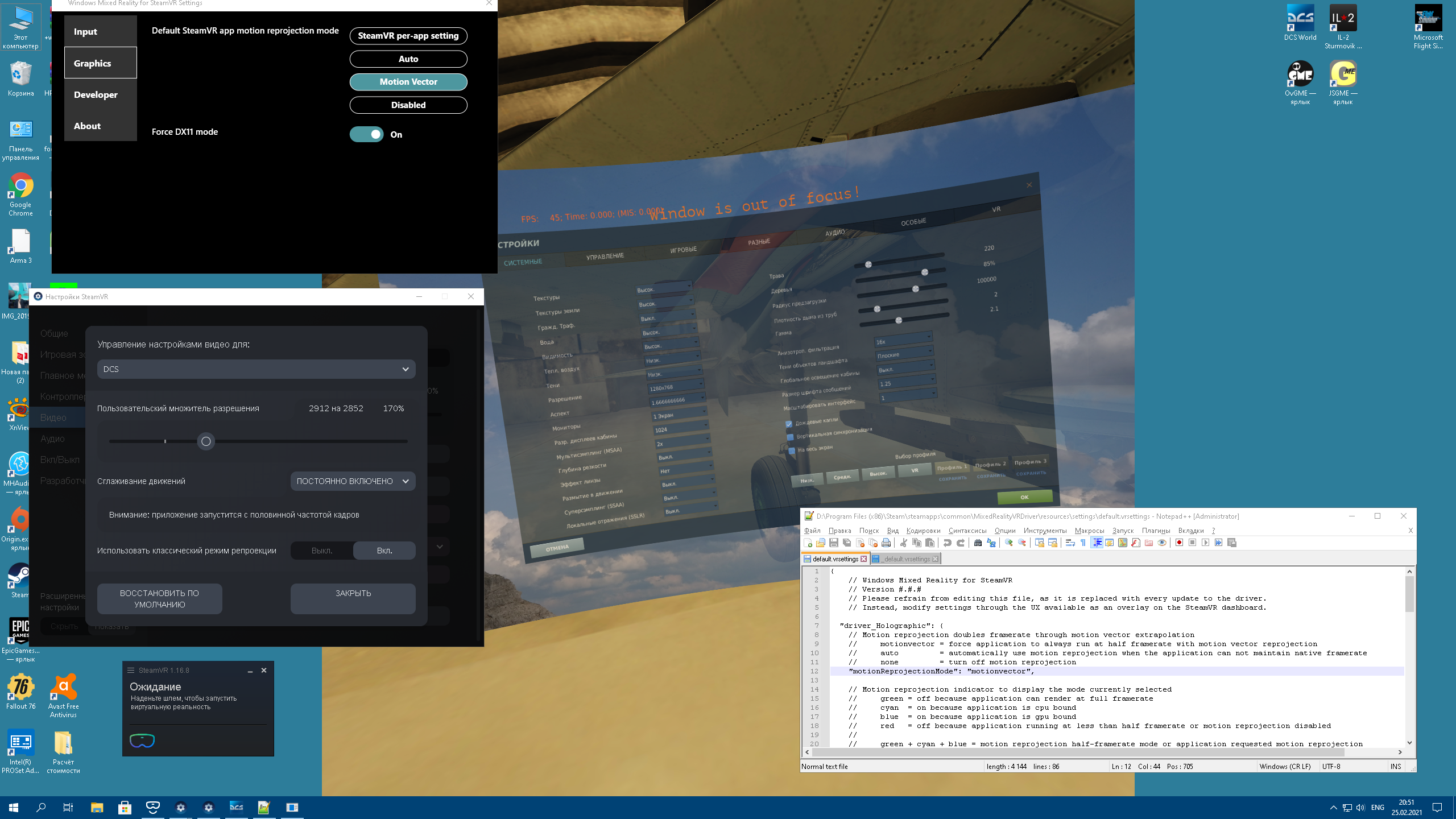Image resolution: width=1456 pixels, height=819 pixels.
Task: Toggle Вертикальная синхронизация checkbox in DCS
Action: click(x=790, y=437)
